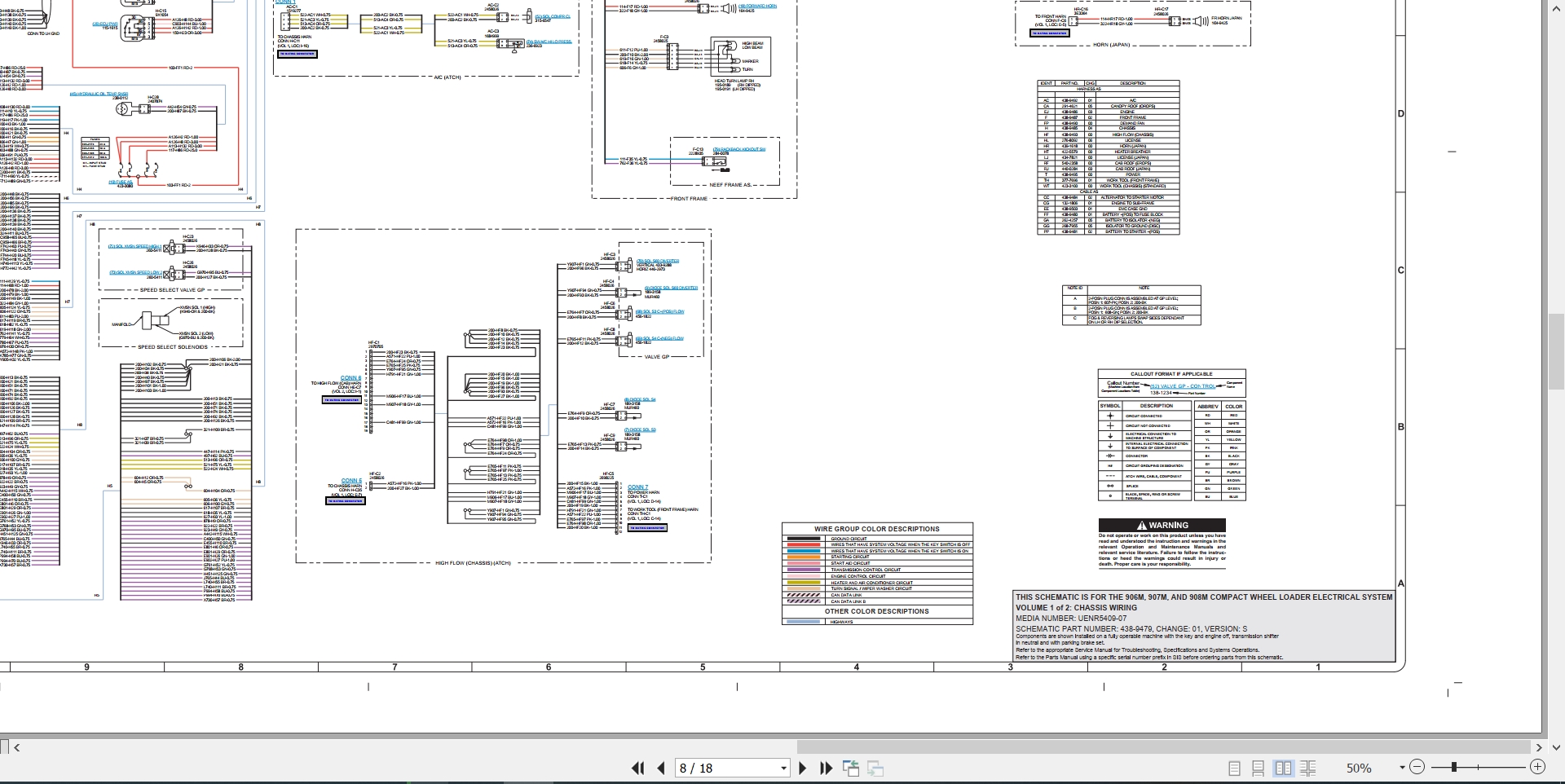This screenshot has width=1565, height=784.
Task: Go to the first page
Action: click(x=637, y=768)
